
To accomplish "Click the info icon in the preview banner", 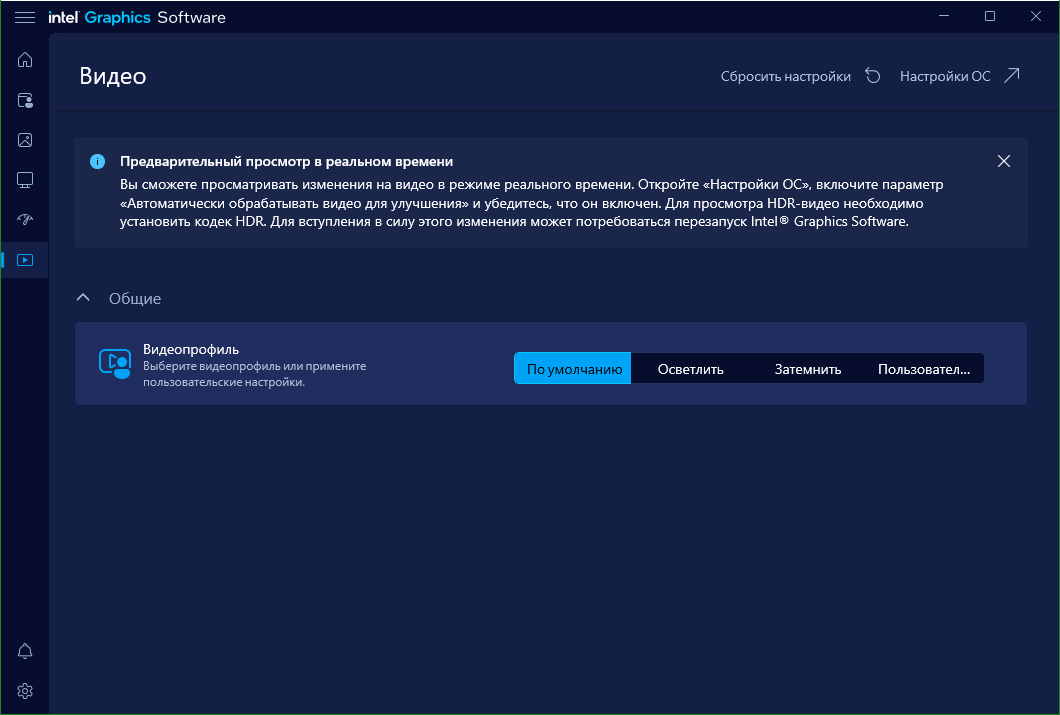I will click(x=97, y=162).
